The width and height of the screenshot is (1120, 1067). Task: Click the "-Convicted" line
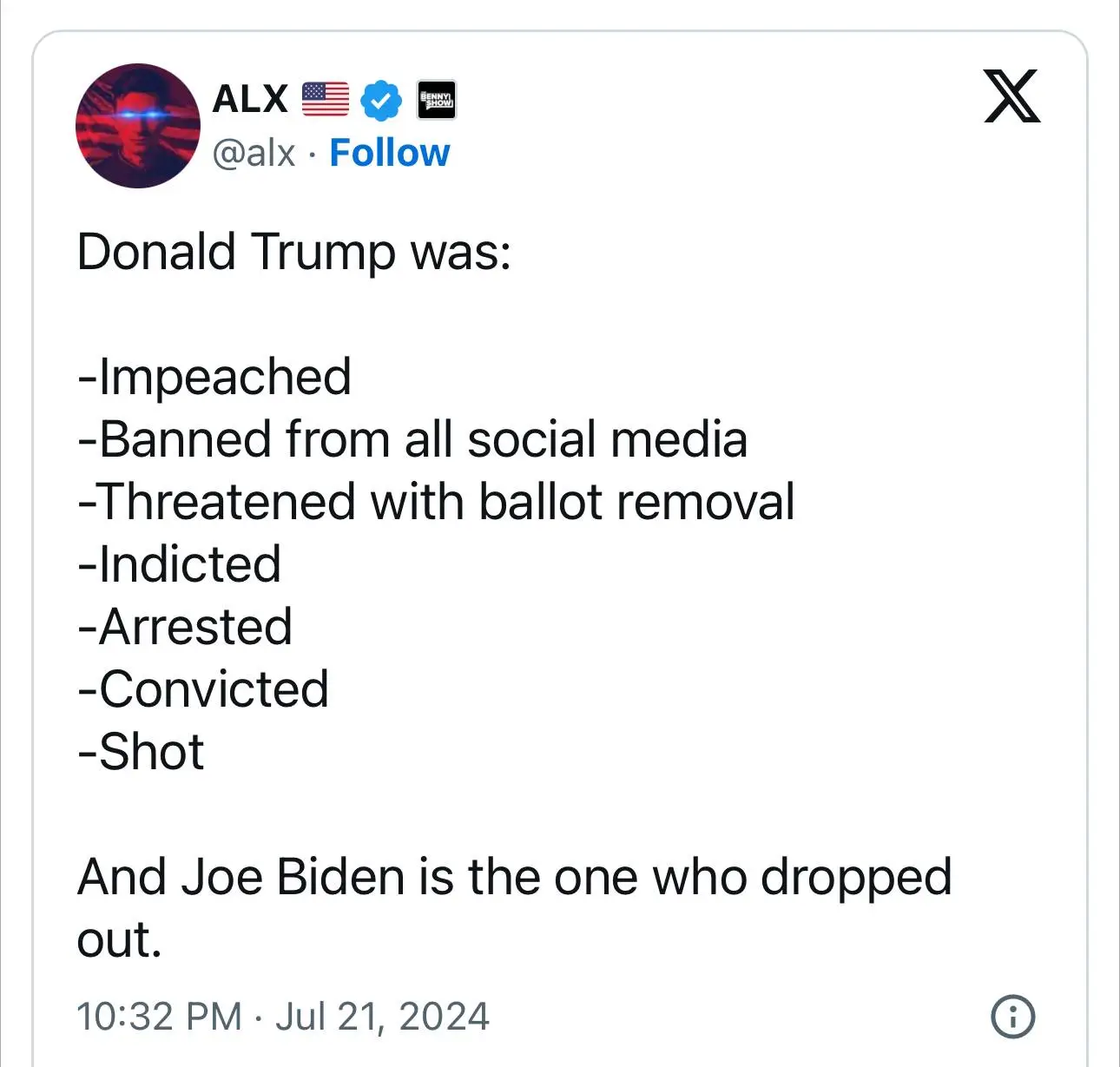[x=203, y=689]
